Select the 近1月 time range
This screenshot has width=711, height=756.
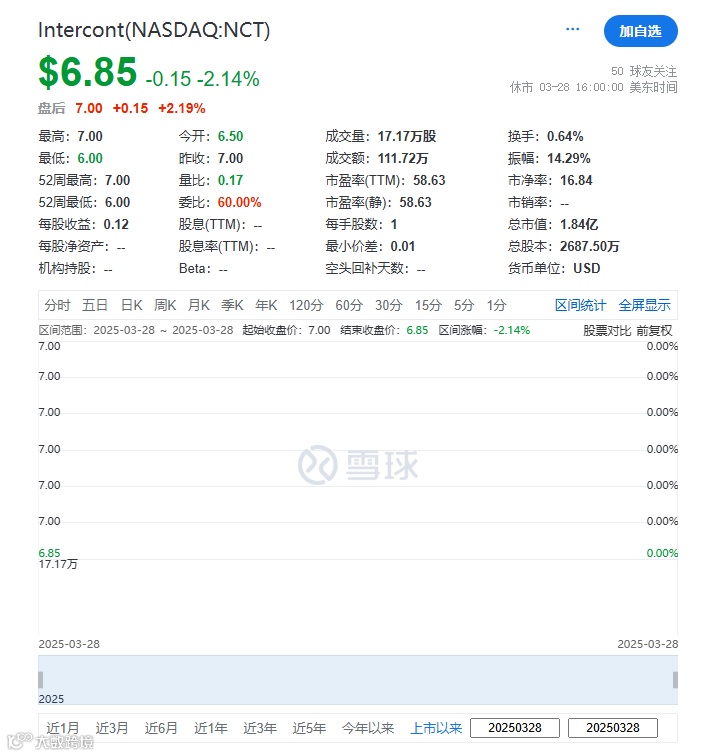[x=63, y=728]
